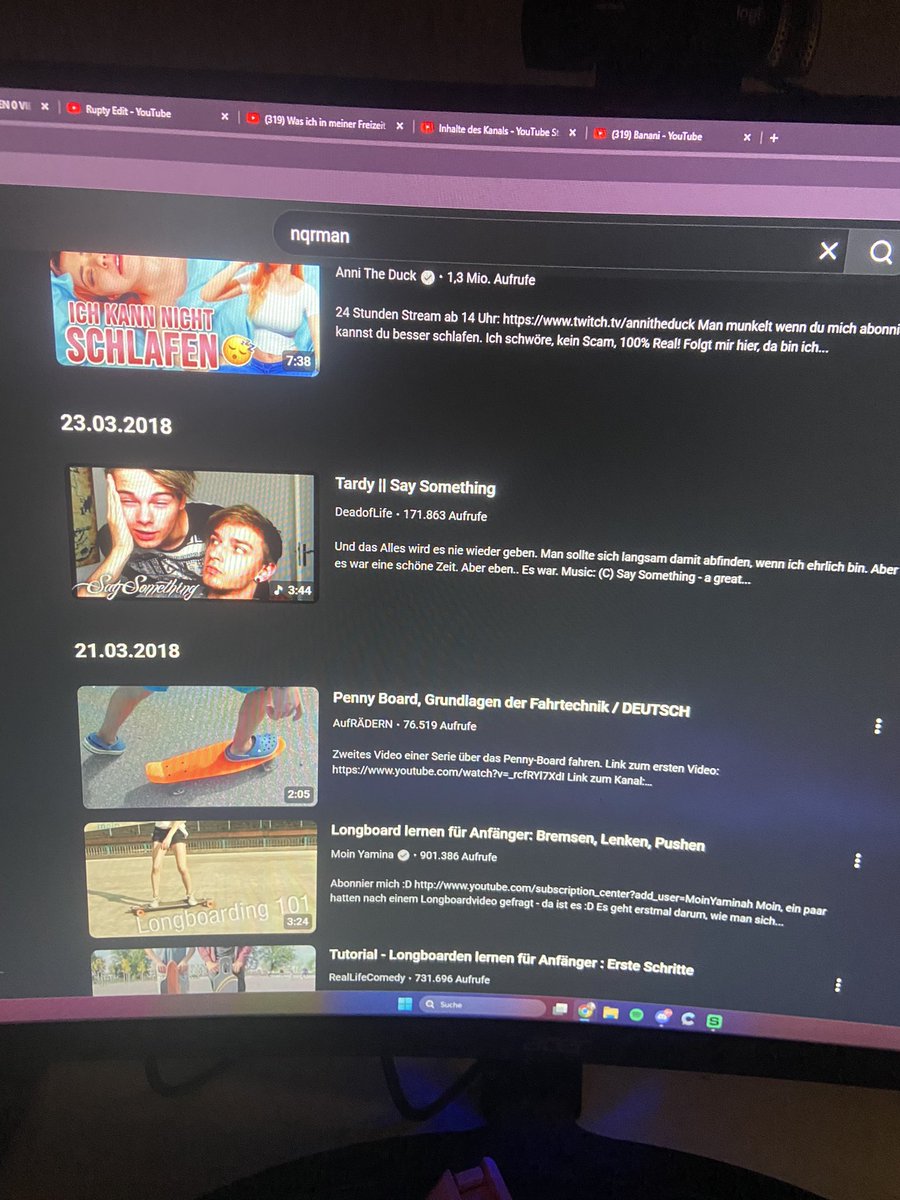Viewport: 900px width, 1200px height.
Task: Click the Chrome icon in the taskbar
Action: tap(586, 1010)
